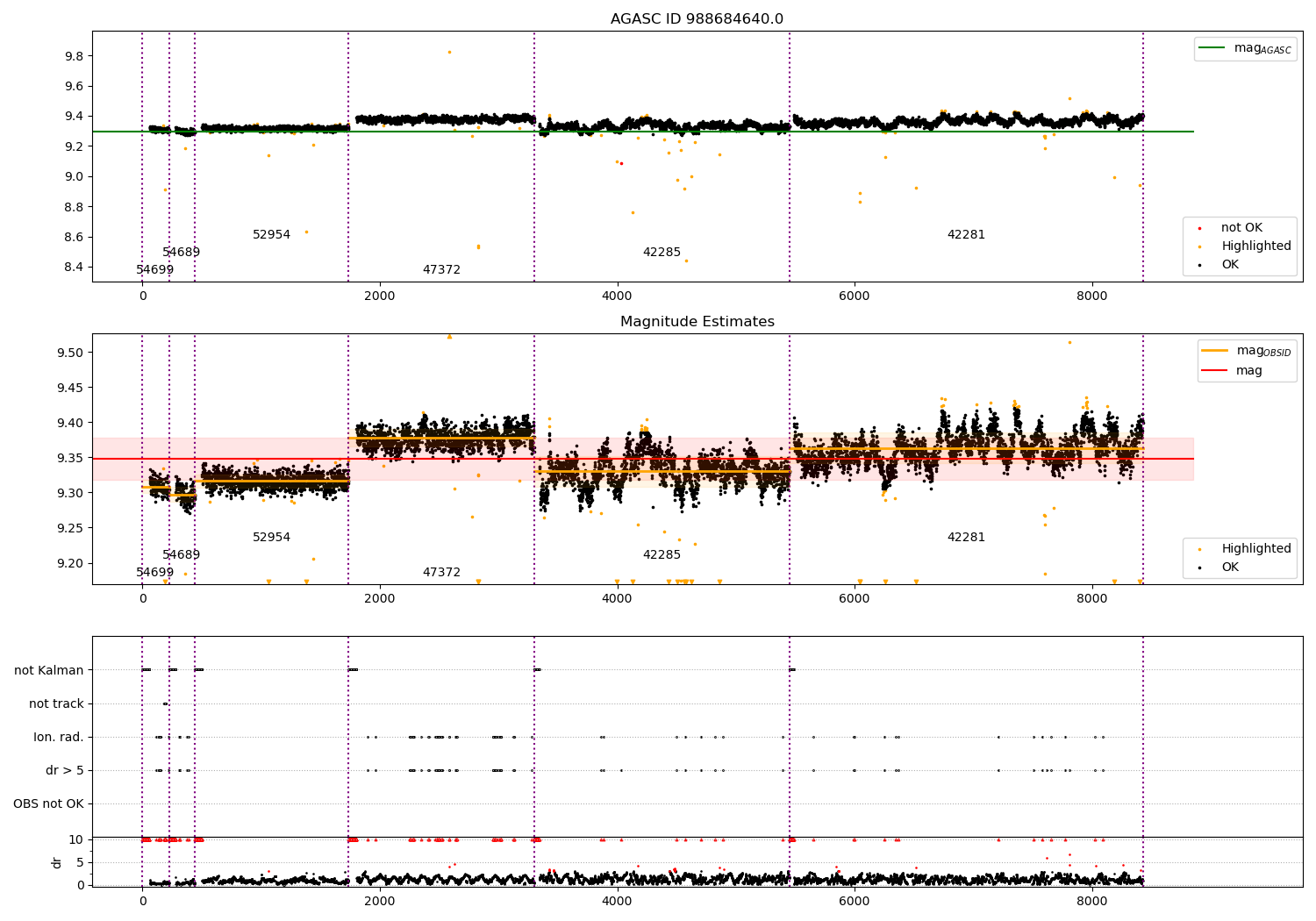Click obsid label 54699 in Magnitude Estimates plot
The image size is (1316, 921).
click(x=154, y=573)
